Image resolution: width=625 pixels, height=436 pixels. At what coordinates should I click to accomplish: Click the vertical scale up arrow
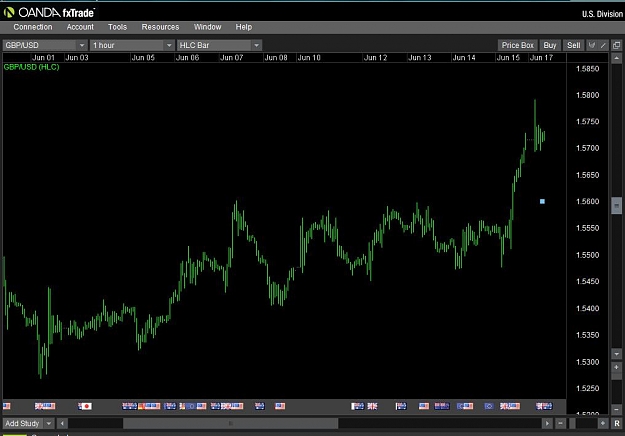coord(617,58)
